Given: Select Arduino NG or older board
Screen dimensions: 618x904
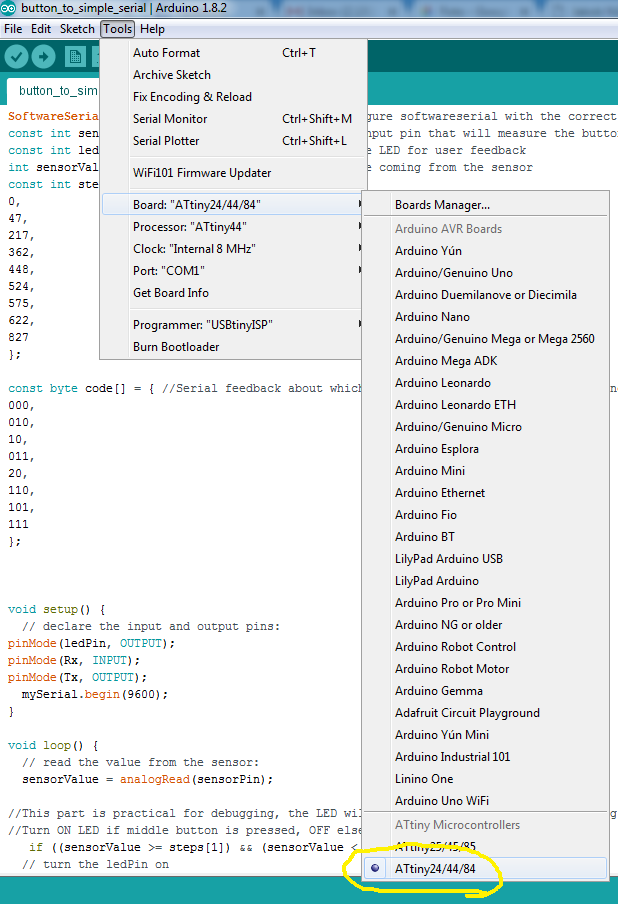Looking at the screenshot, I should pos(484,624).
